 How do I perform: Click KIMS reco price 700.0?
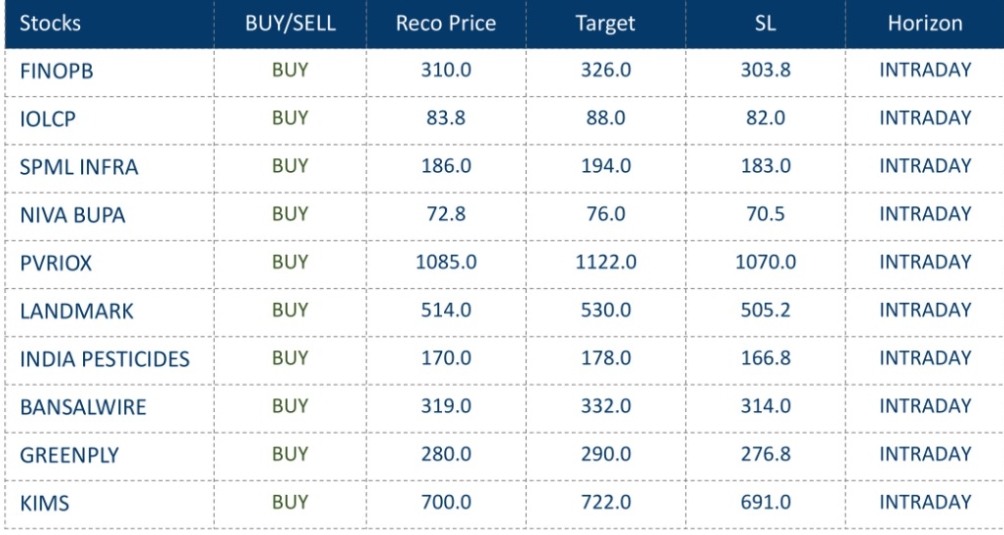[x=445, y=502]
